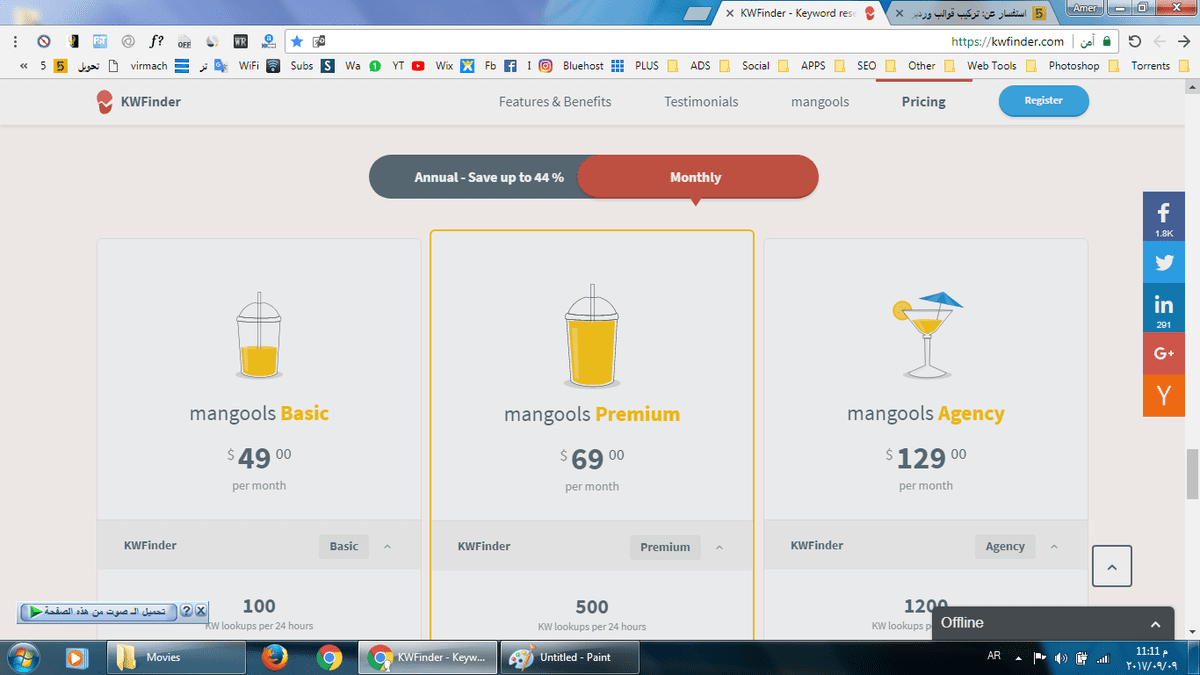Click the green play icon in download bar

tap(35, 611)
